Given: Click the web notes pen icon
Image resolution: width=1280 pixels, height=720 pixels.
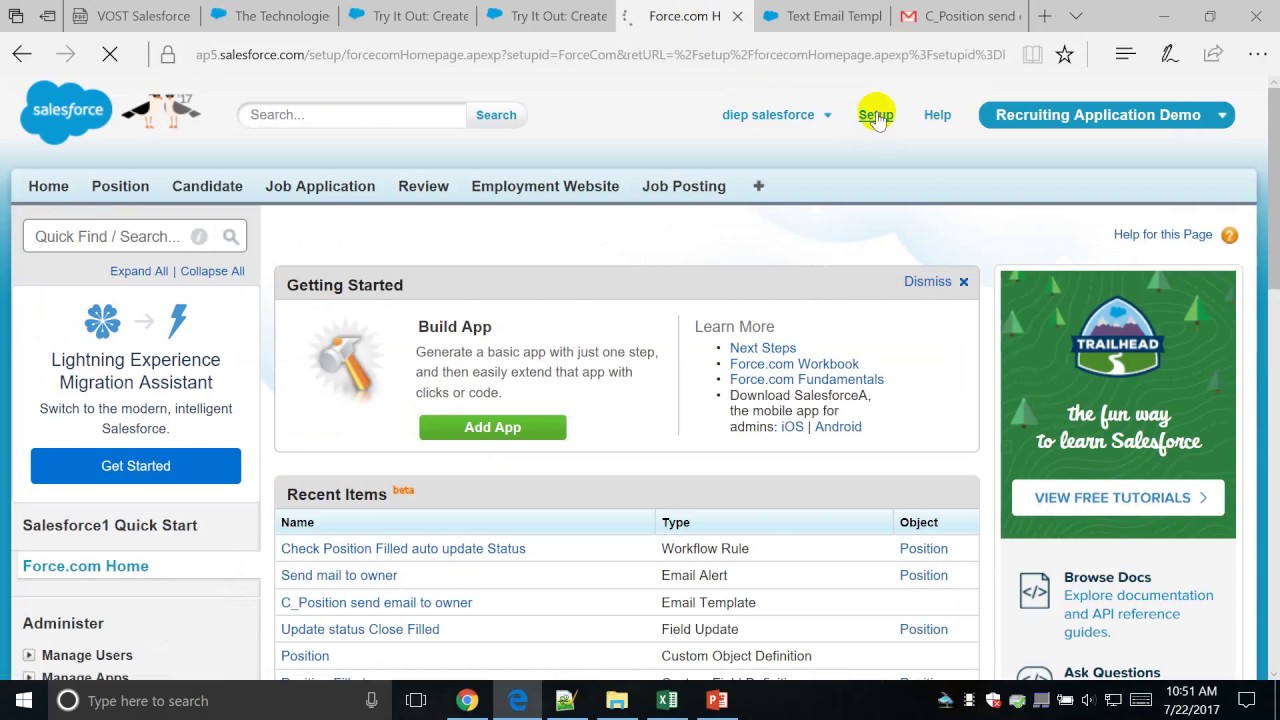Looking at the screenshot, I should click(x=1169, y=54).
